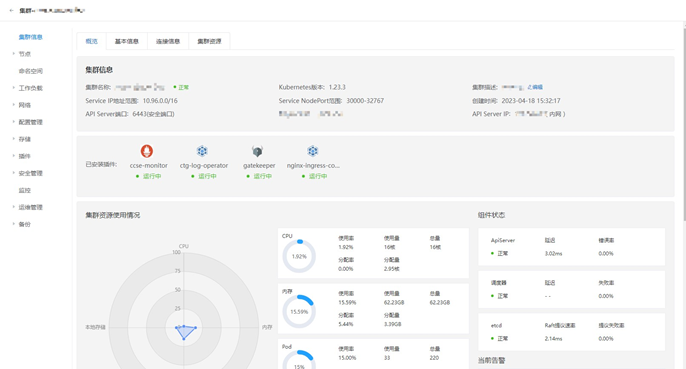This screenshot has height=369, width=686.
Task: Switch to the 基本信息 tab
Action: [x=127, y=41]
